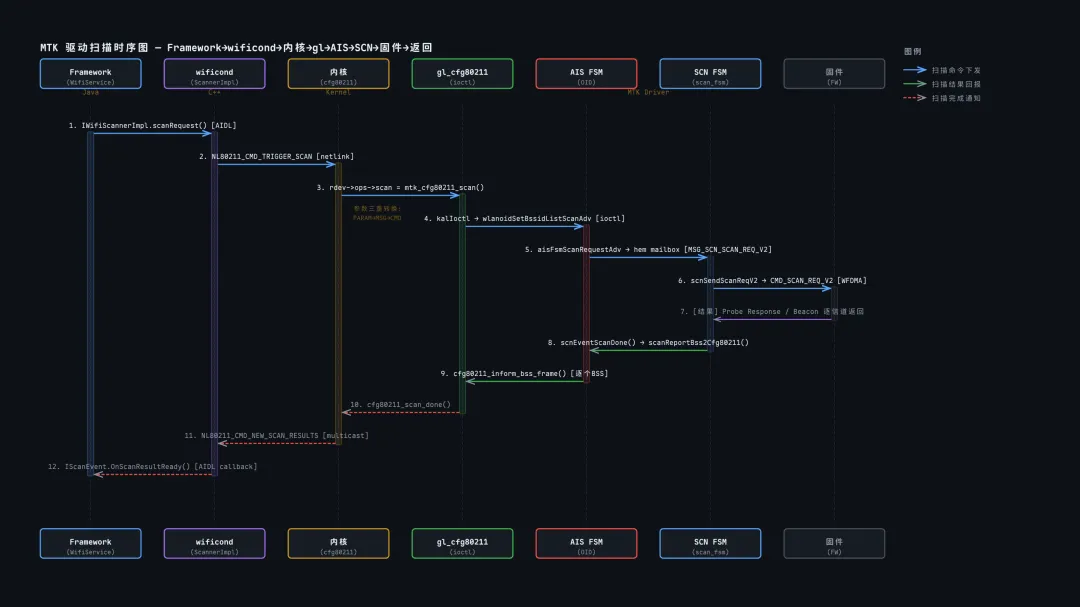Select message 10 cfg80211_scan_done() label
Viewport: 1080px width, 607px height.
click(400, 404)
